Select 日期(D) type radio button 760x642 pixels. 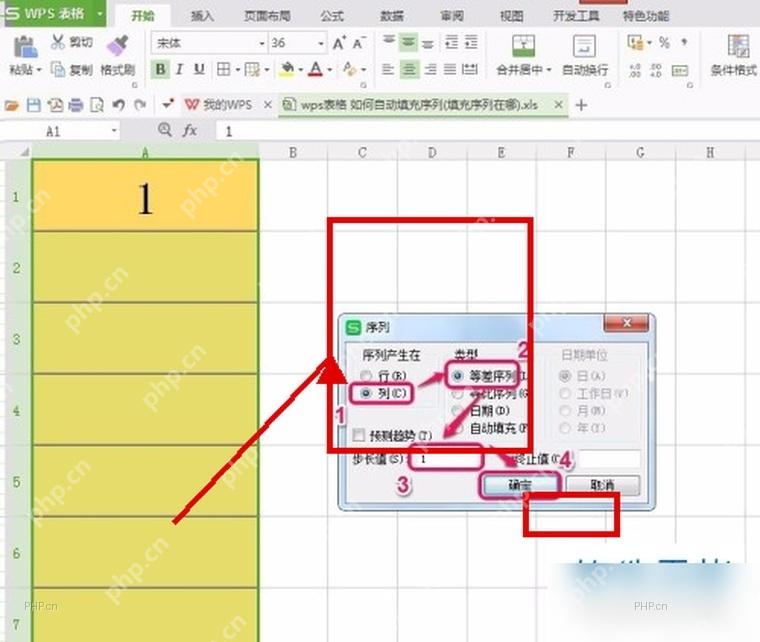coord(457,411)
